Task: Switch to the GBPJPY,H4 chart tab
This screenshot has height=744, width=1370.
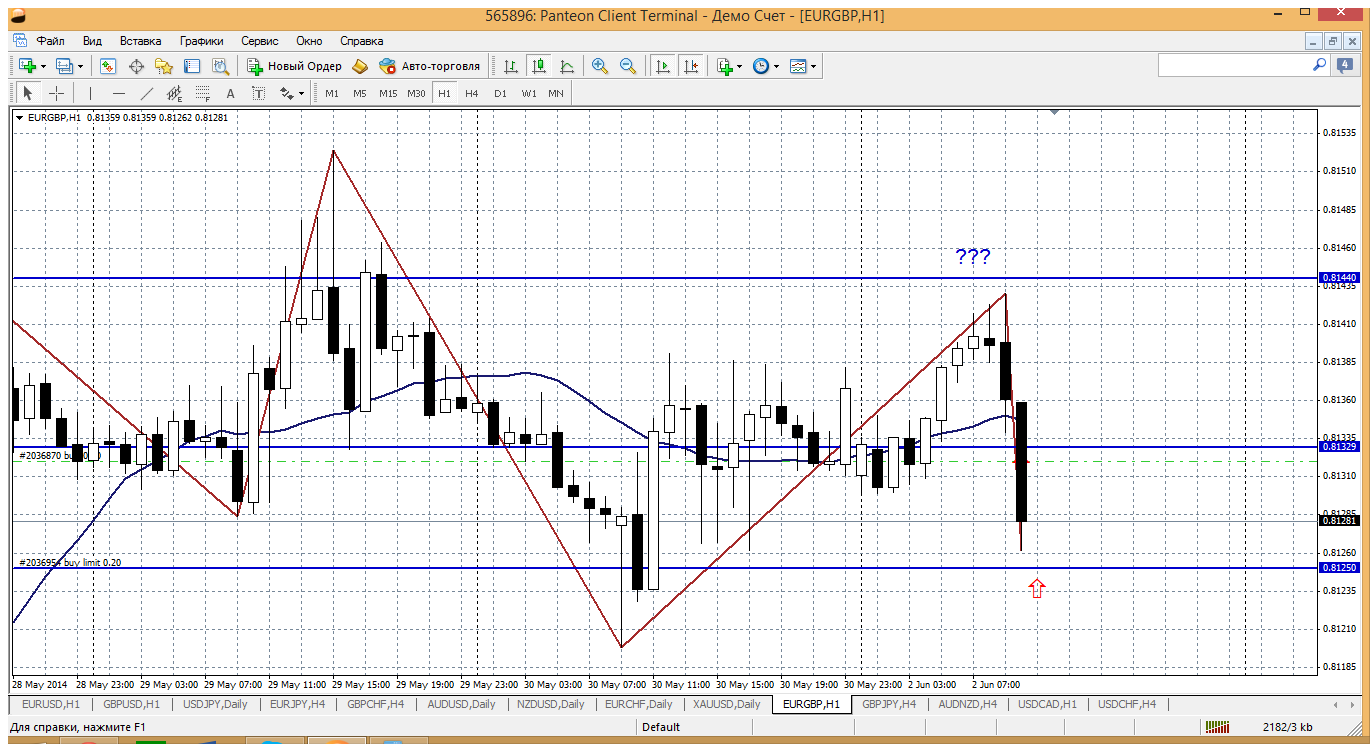Action: pyautogui.click(x=889, y=704)
